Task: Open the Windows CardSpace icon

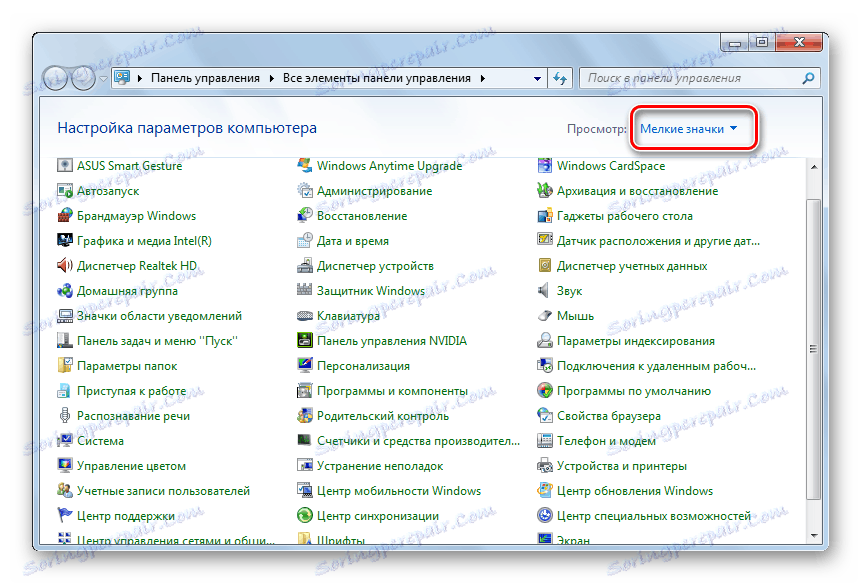Action: (544, 166)
